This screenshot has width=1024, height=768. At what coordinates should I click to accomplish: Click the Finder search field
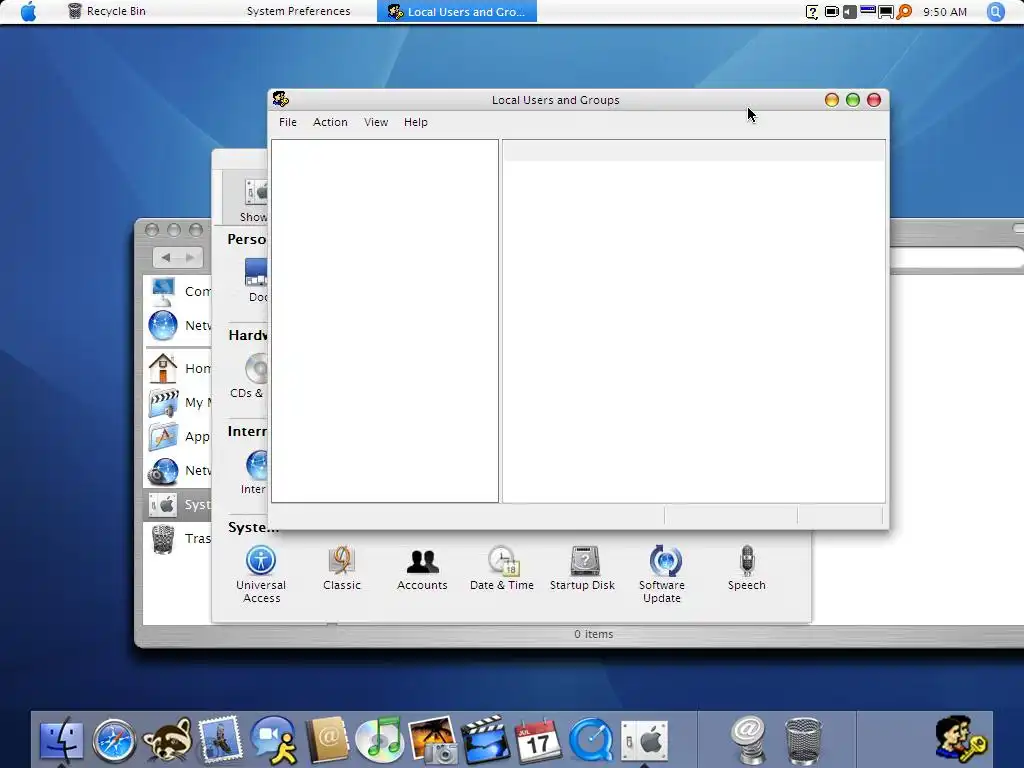click(x=957, y=257)
